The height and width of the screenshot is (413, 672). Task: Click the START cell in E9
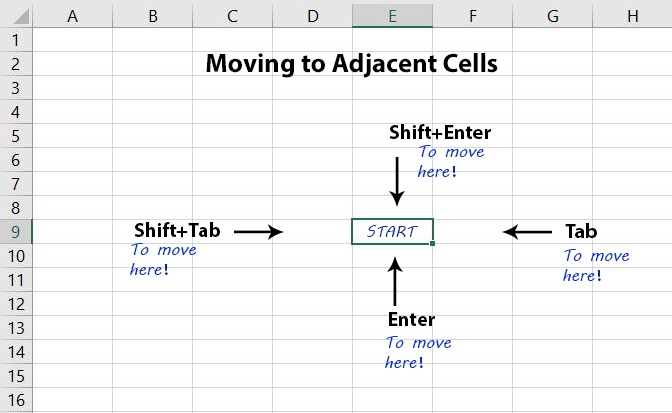(392, 232)
